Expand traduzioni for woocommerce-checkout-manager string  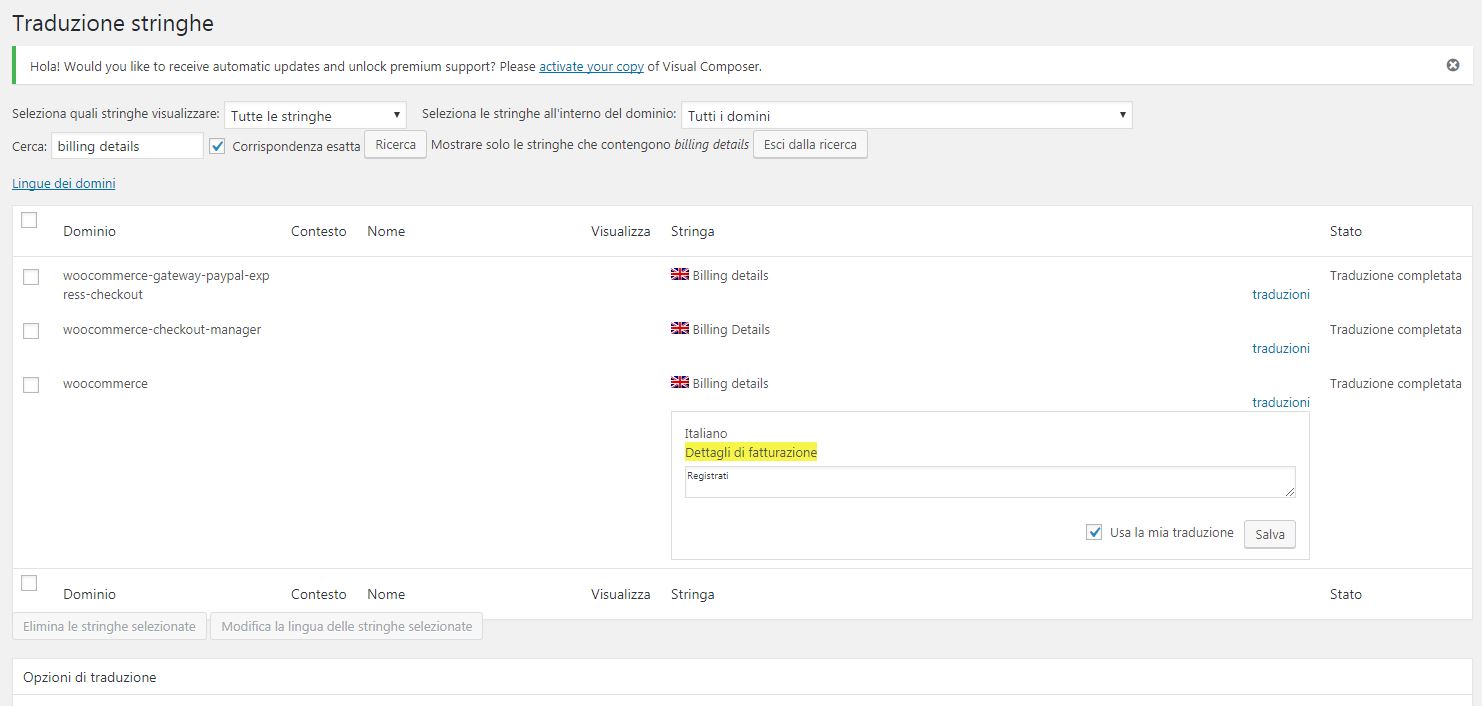[x=1280, y=348]
